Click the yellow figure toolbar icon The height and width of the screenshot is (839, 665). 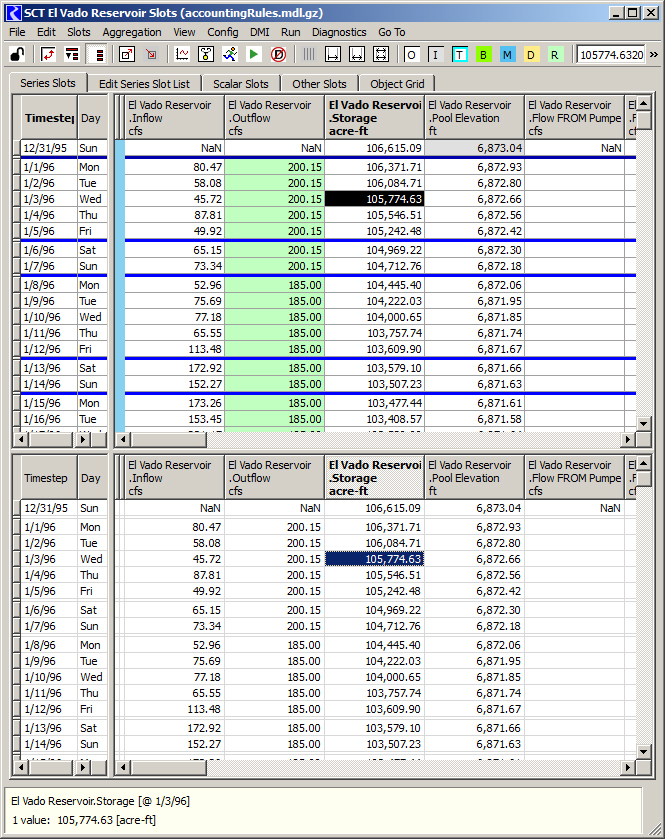(206, 55)
